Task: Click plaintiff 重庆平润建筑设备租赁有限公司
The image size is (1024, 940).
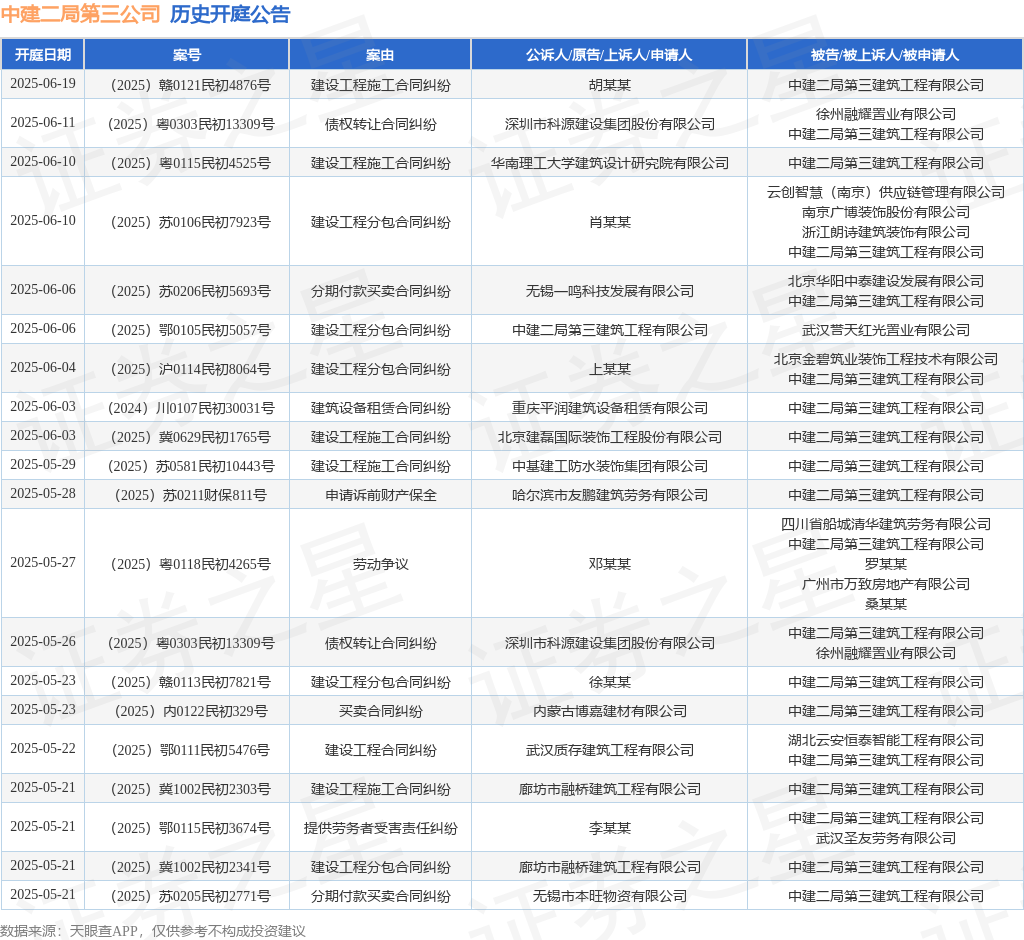Action: tap(610, 408)
